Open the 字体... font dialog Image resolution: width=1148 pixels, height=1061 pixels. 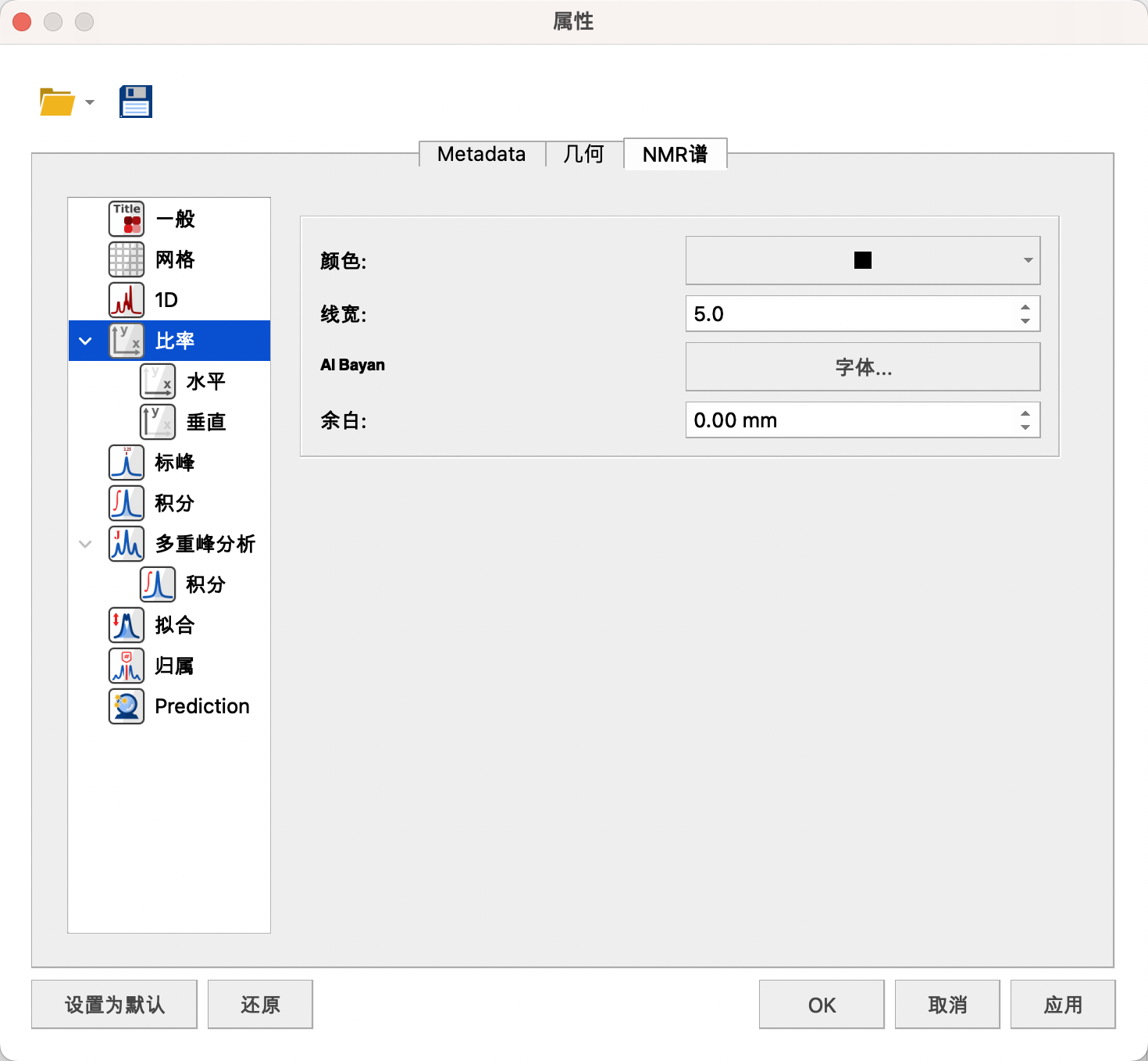point(863,366)
